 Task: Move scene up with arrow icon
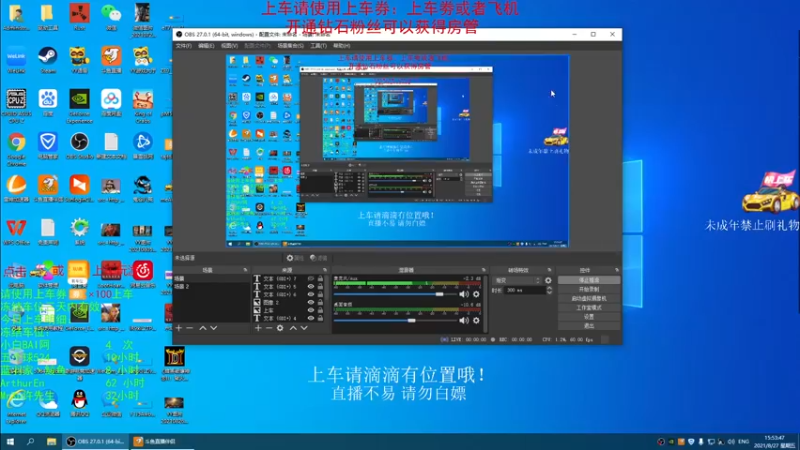(x=203, y=328)
